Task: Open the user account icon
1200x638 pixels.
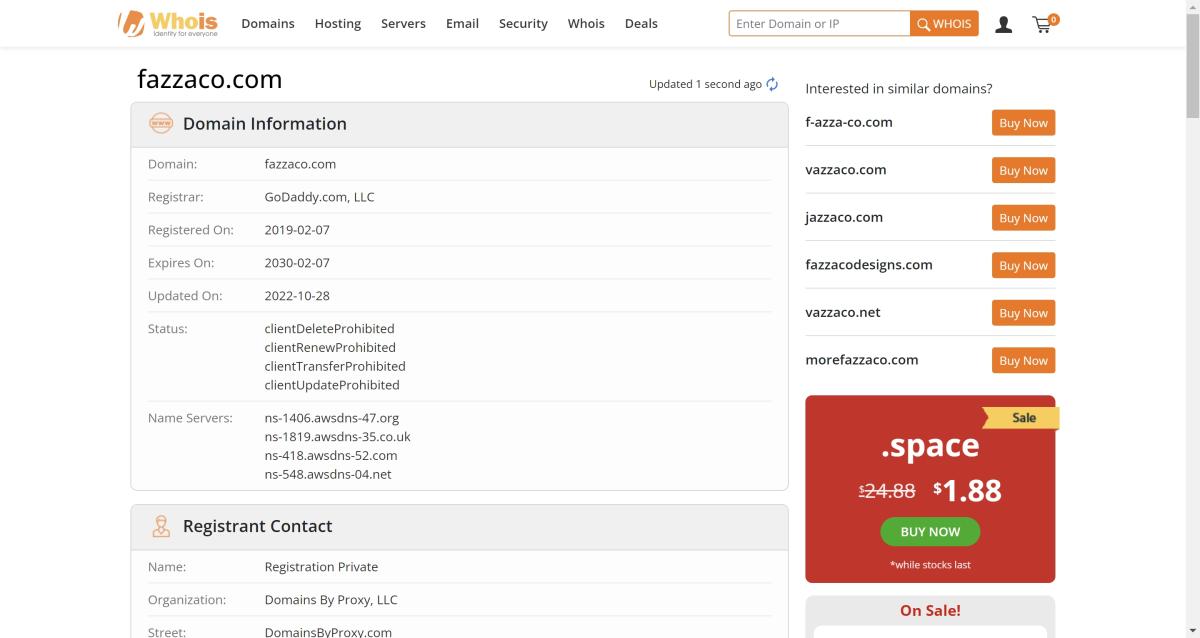Action: [x=1003, y=24]
